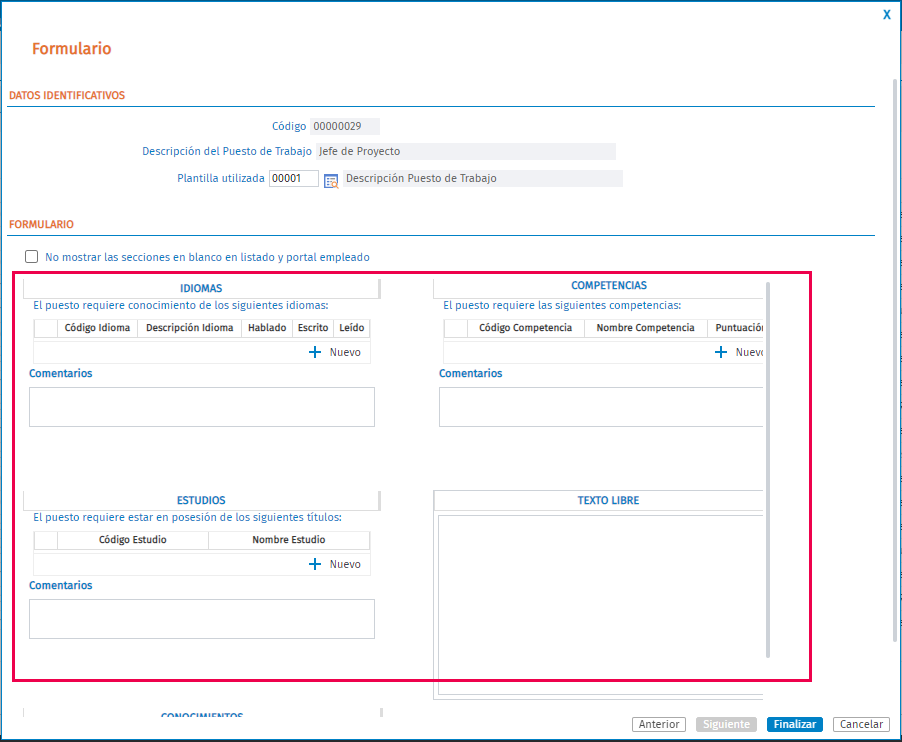Click the Idiomas Comentarios text area
Screen dimensions: 902x742
(202, 407)
